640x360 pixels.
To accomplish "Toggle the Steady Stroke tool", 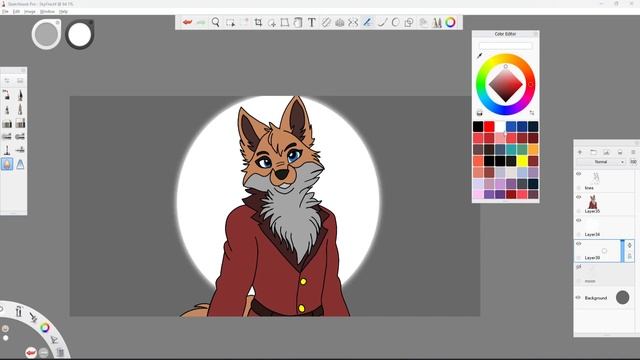I will pos(367,22).
